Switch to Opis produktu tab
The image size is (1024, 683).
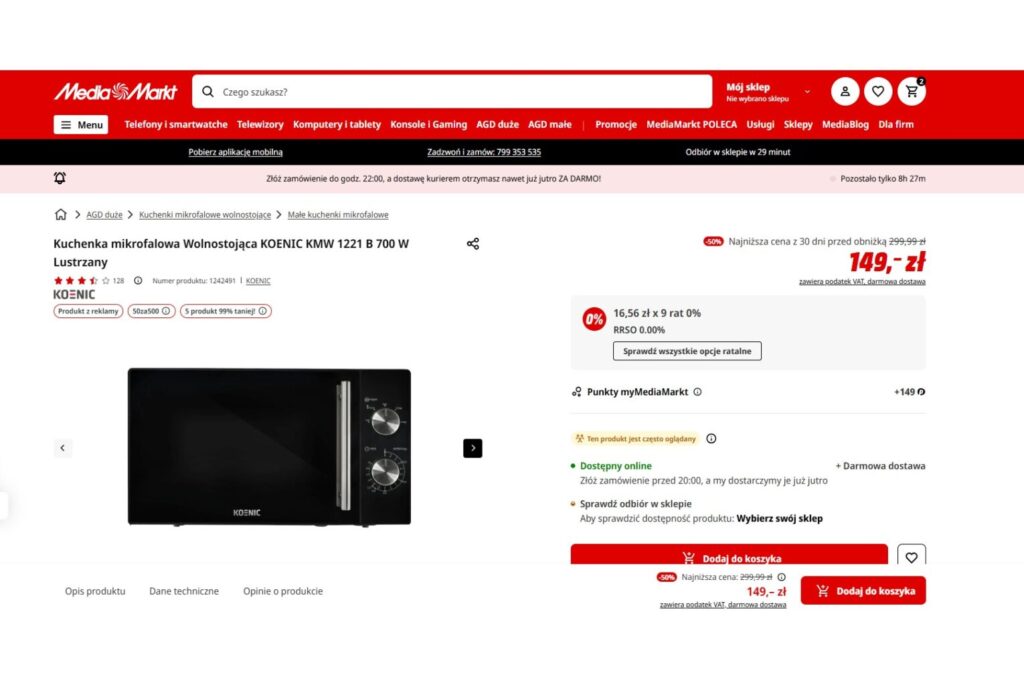tap(95, 591)
